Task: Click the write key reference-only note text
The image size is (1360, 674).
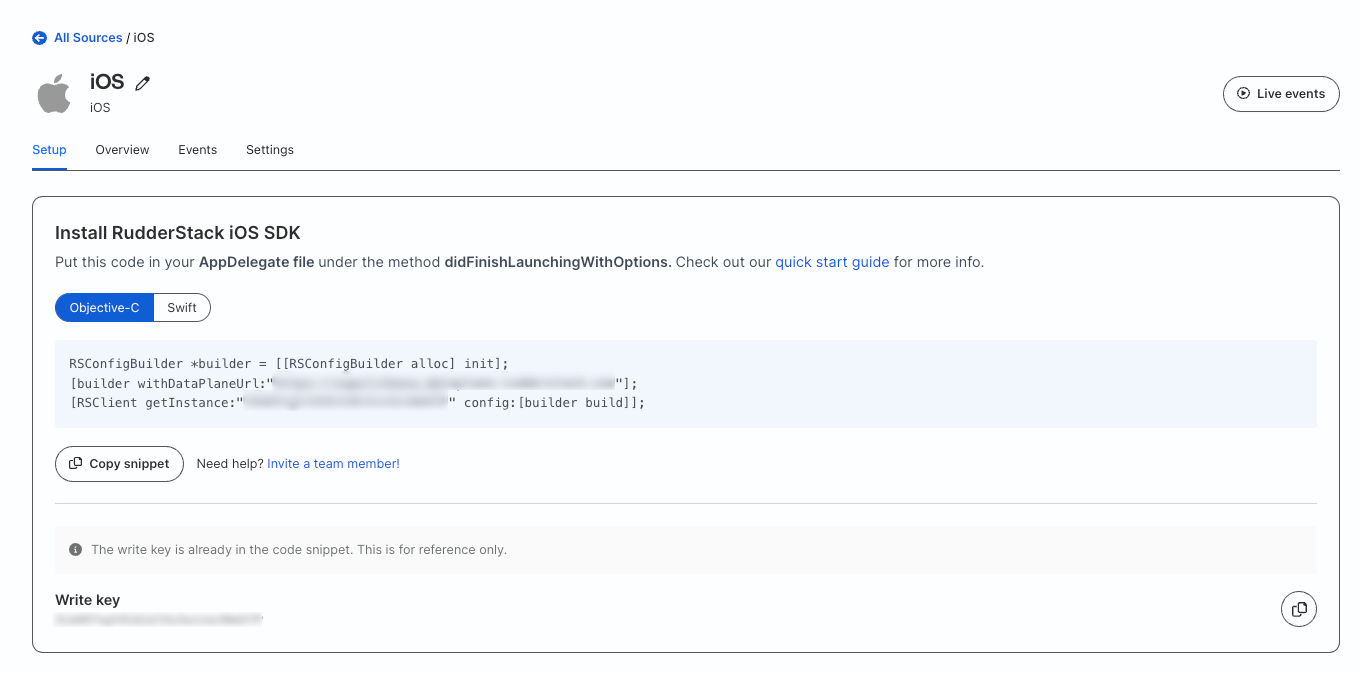Action: click(x=299, y=550)
